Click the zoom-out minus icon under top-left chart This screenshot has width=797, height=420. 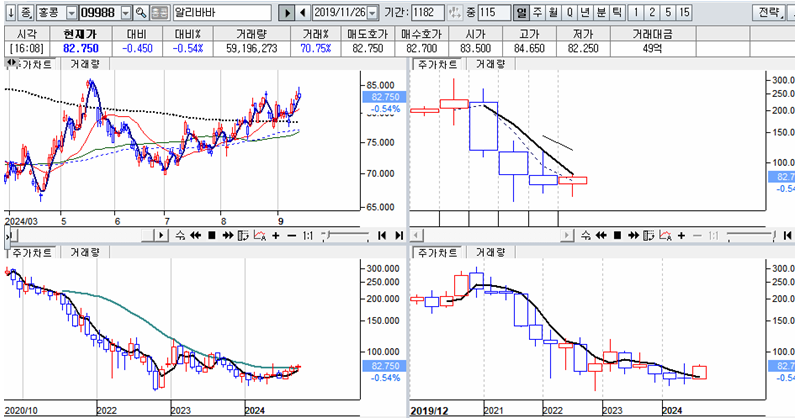click(x=291, y=235)
